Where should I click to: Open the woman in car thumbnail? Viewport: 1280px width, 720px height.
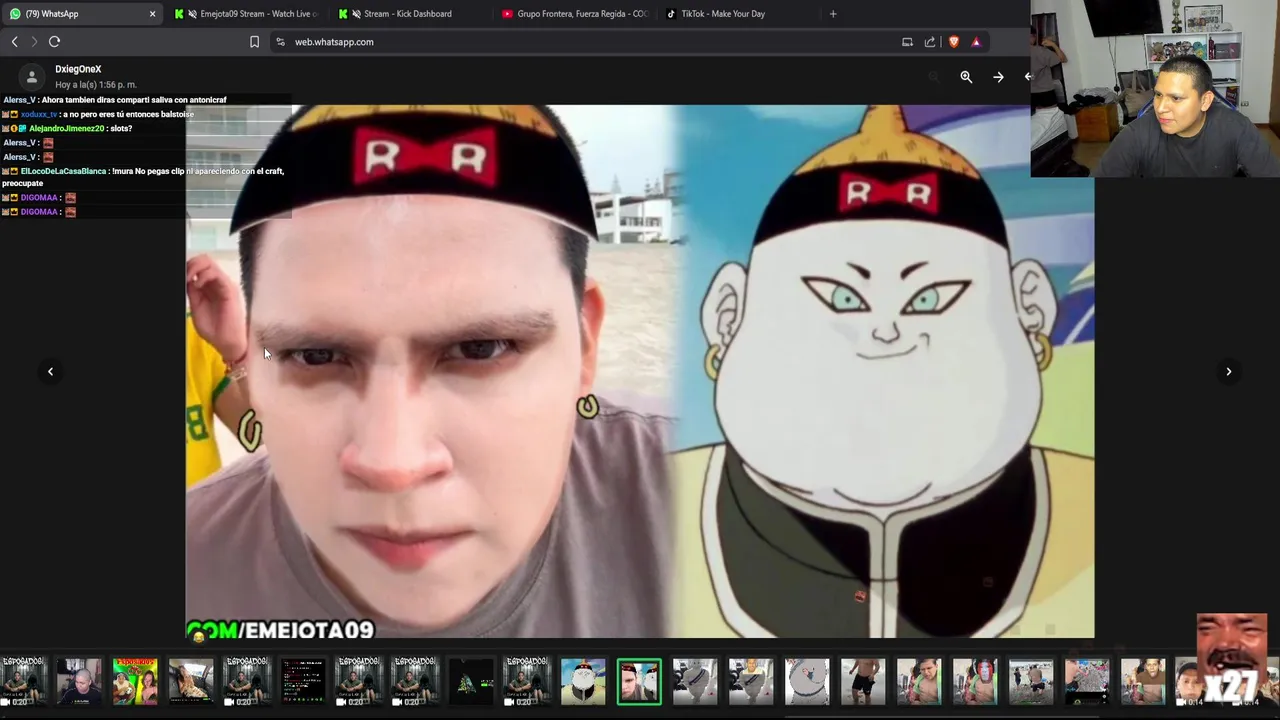point(191,681)
